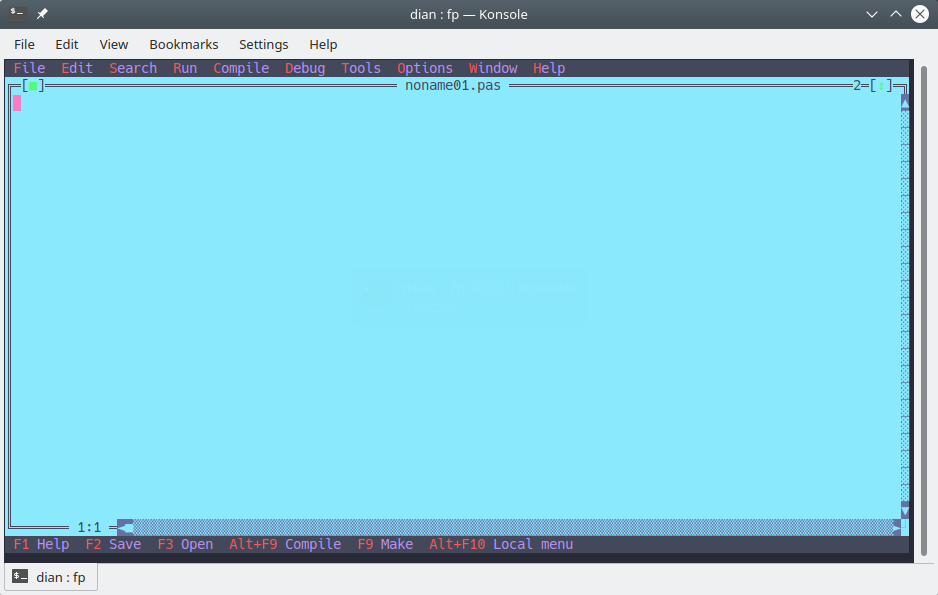Screen dimensions: 938x595
Task: Click the resize grip in the editor's corner
Action: click(904, 527)
